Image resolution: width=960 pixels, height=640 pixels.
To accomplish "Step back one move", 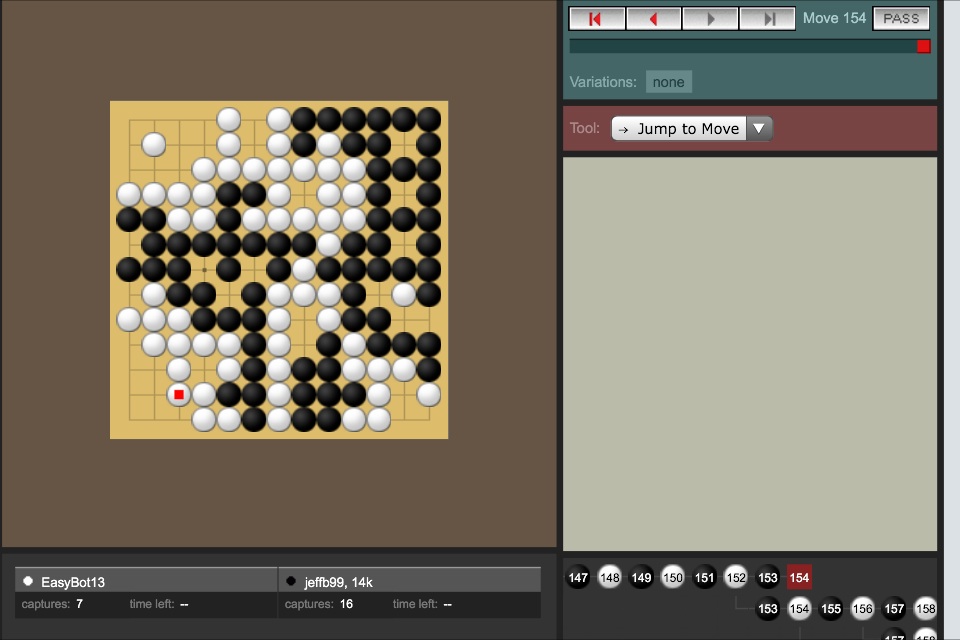I will [x=654, y=19].
